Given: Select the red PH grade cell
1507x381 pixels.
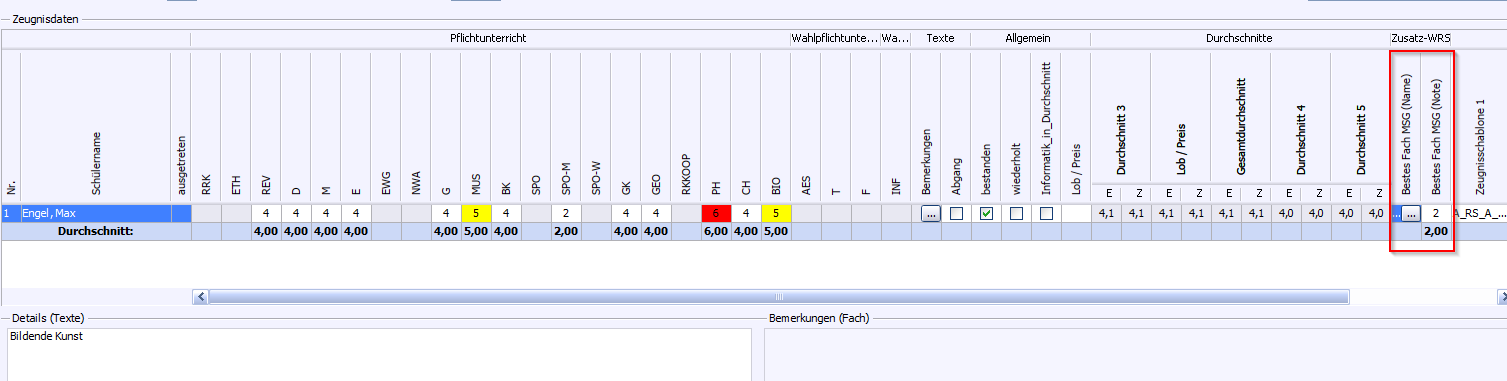Looking at the screenshot, I should click(x=716, y=213).
